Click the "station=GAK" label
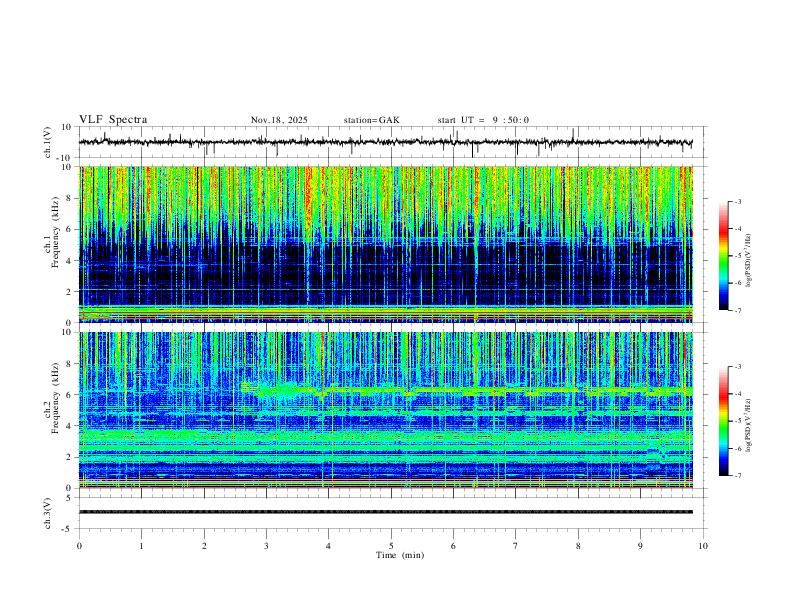The height and width of the screenshot is (612, 792). coord(372,120)
